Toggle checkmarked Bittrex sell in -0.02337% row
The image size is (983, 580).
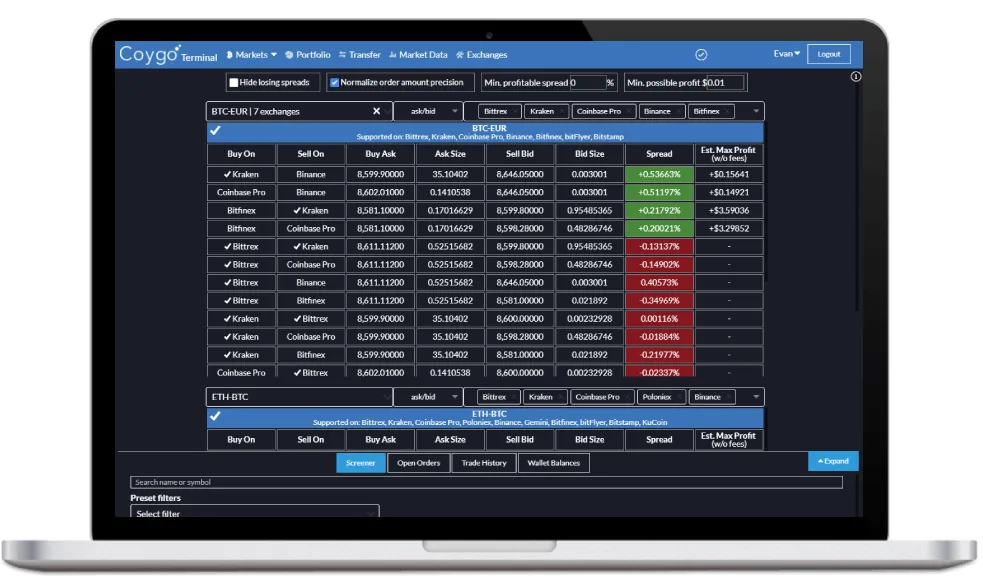coord(310,372)
